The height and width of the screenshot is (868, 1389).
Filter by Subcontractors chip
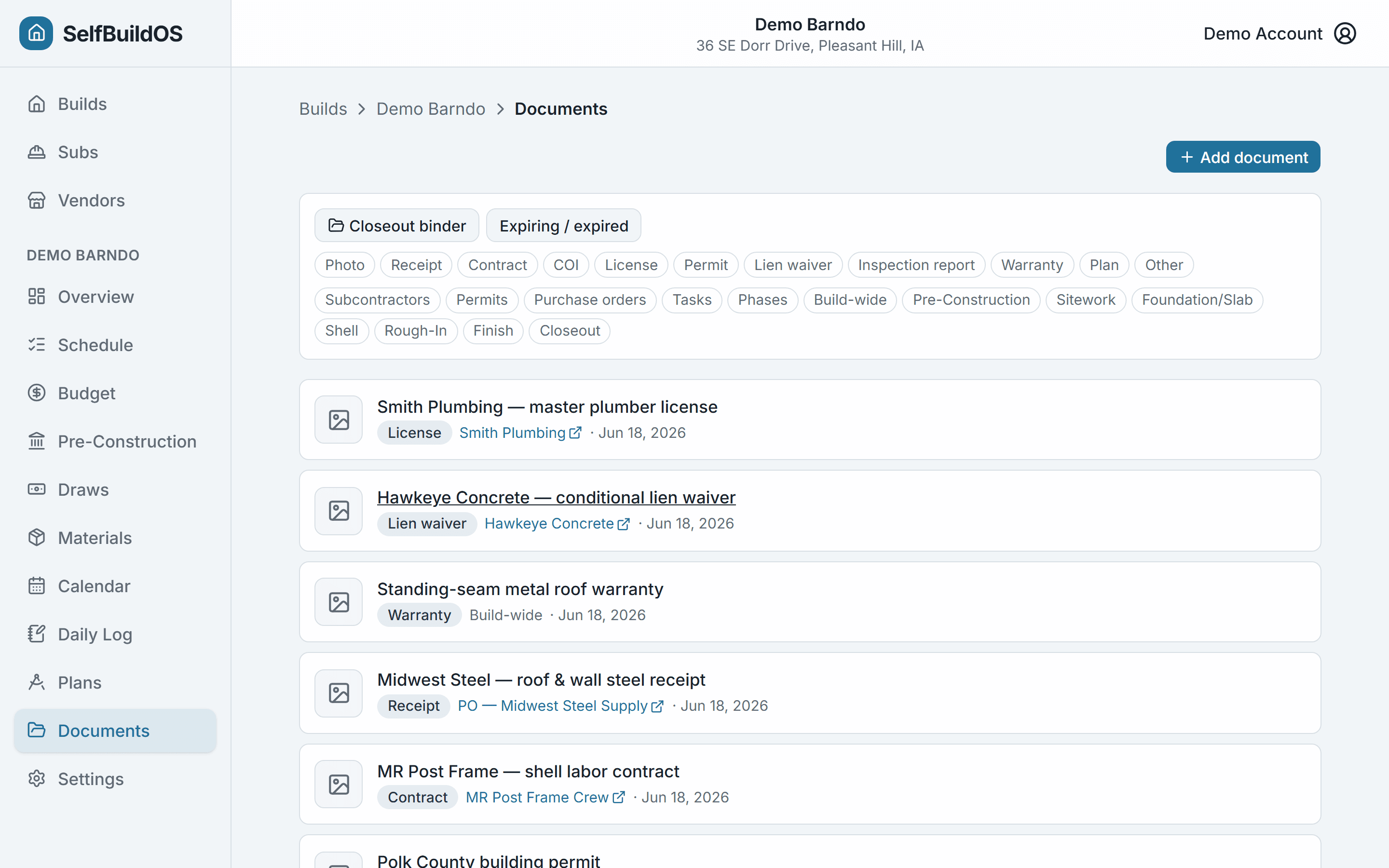tap(377, 299)
